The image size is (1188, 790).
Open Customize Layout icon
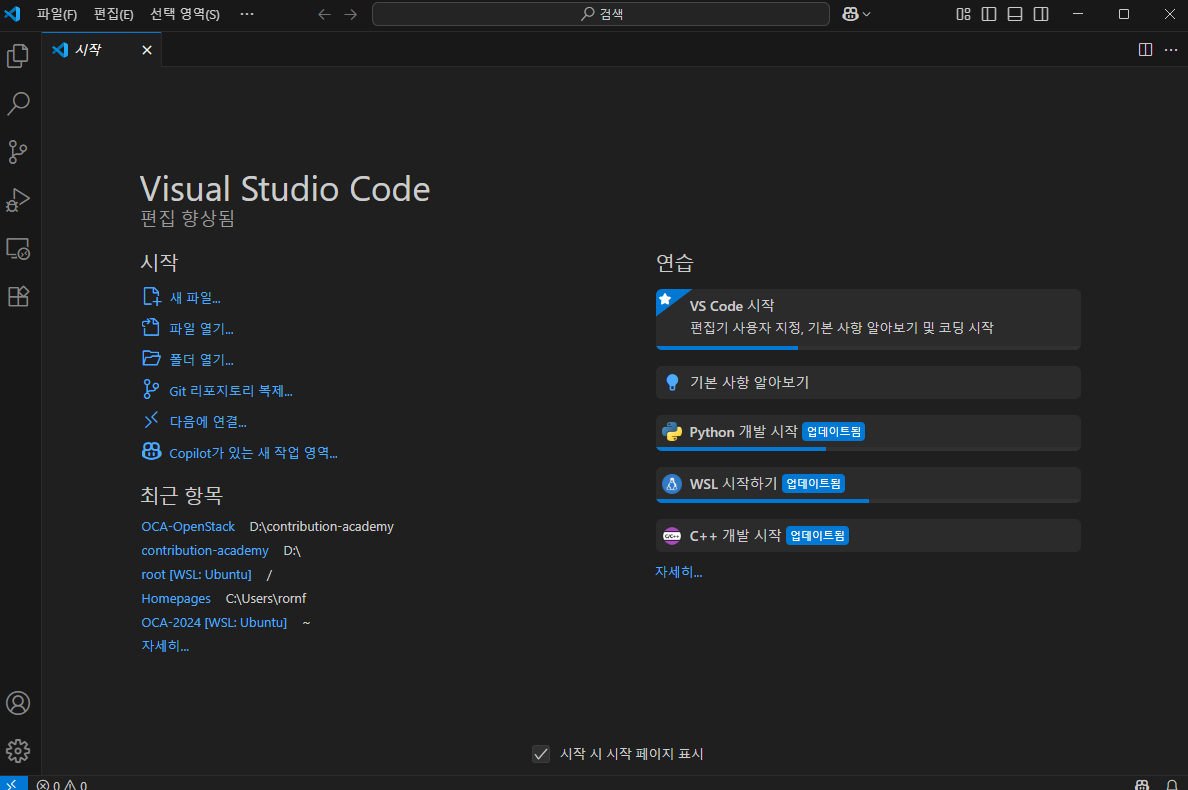coord(963,14)
